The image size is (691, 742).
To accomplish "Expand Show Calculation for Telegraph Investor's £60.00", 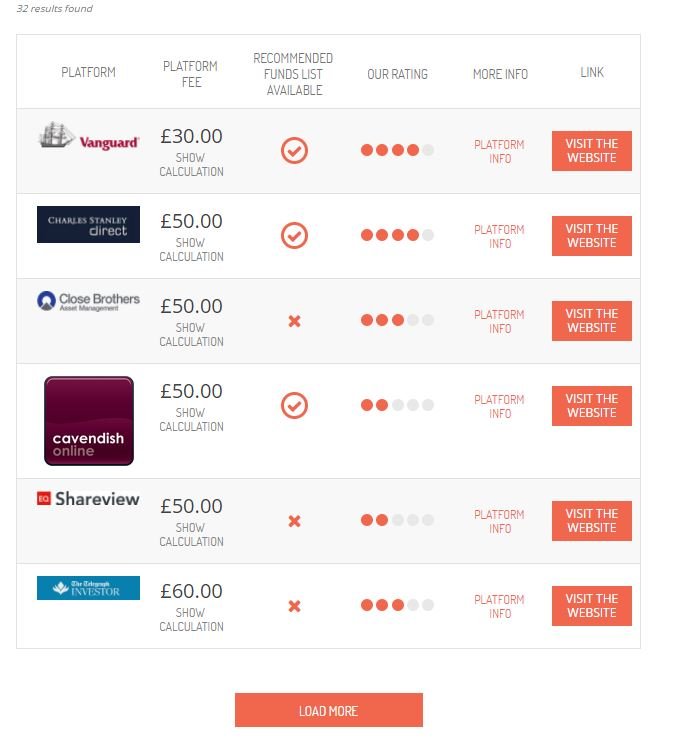I will click(191, 620).
